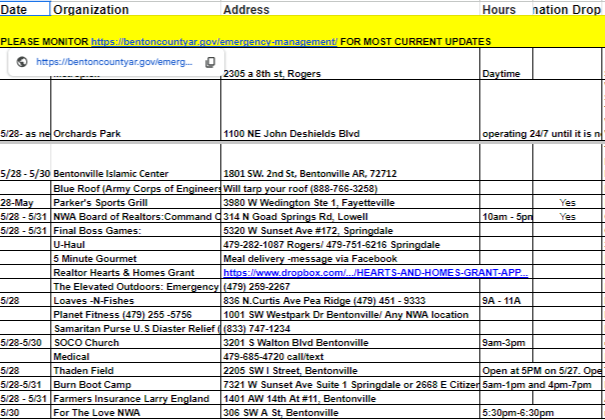605x420 pixels.
Task: Click Open at 5PM on 5/27 cell
Action: pos(541,370)
